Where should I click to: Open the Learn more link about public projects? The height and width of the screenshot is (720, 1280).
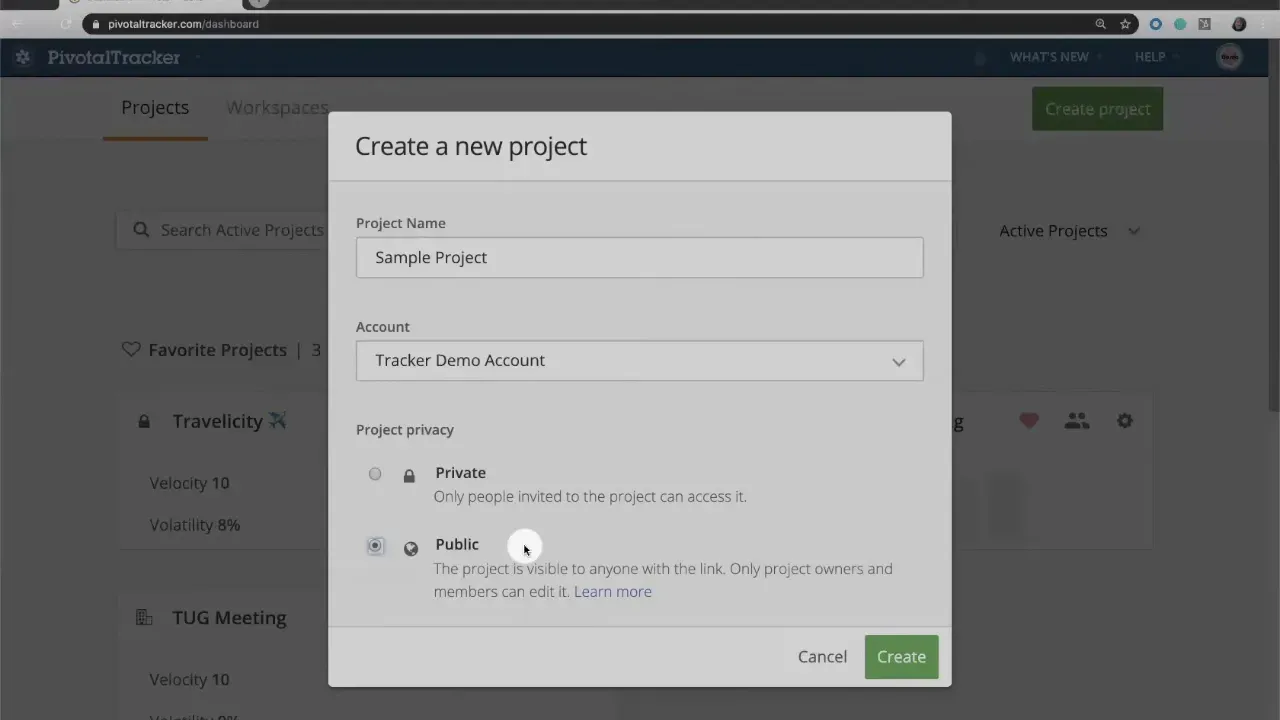pyautogui.click(x=612, y=591)
